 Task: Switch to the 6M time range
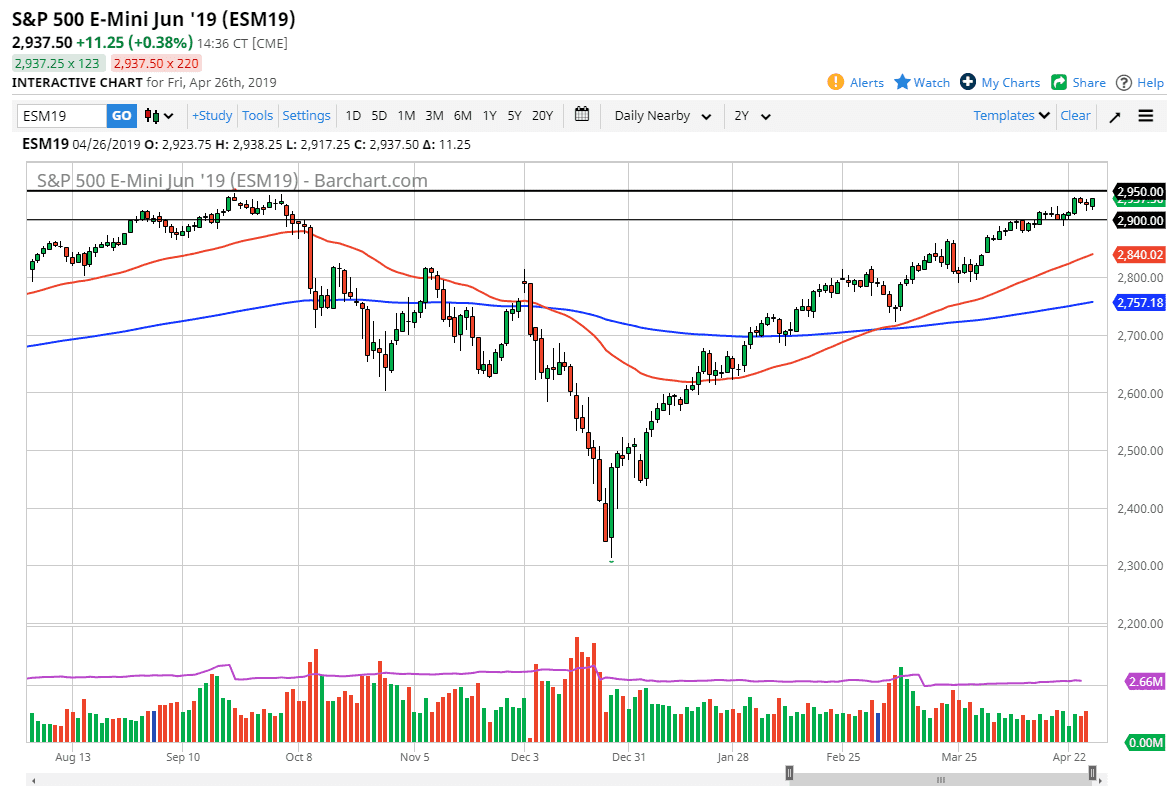coord(462,115)
